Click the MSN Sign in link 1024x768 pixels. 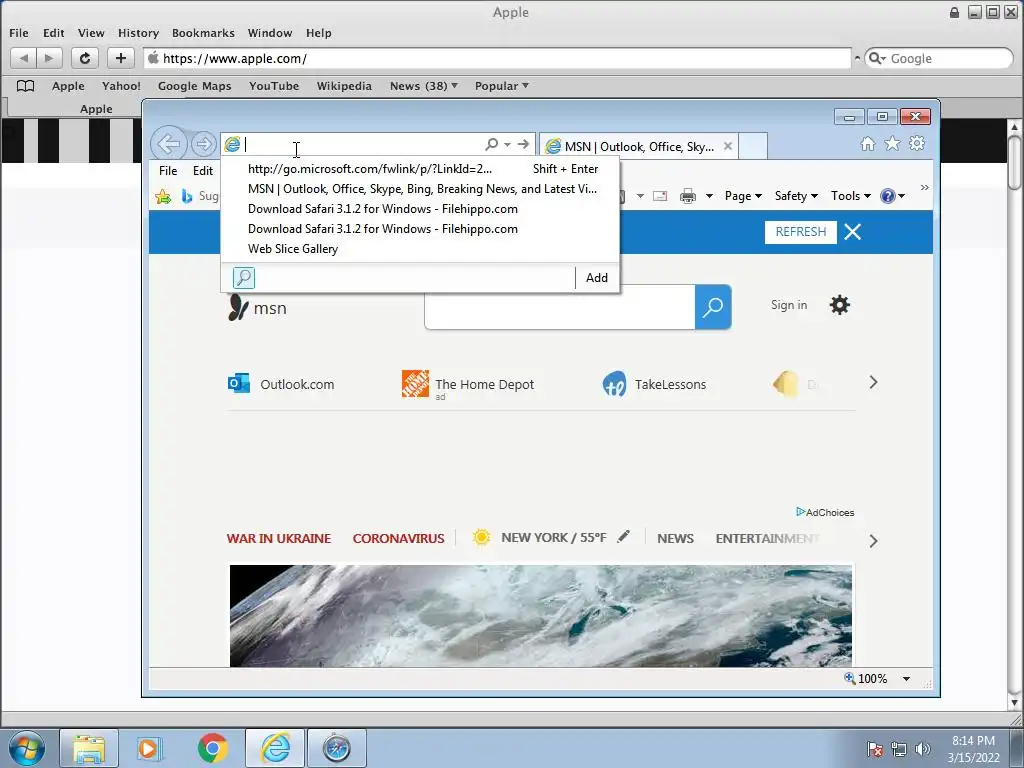click(788, 305)
